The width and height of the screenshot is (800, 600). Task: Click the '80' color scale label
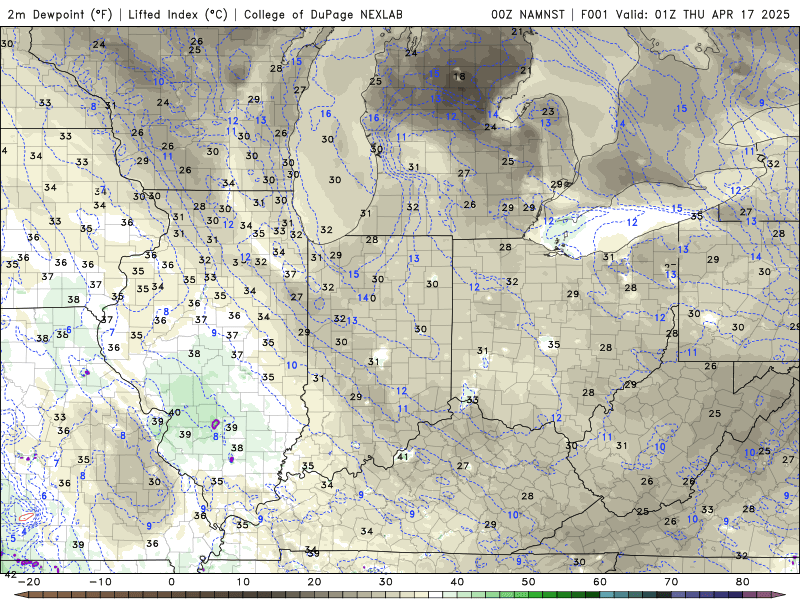743,582
